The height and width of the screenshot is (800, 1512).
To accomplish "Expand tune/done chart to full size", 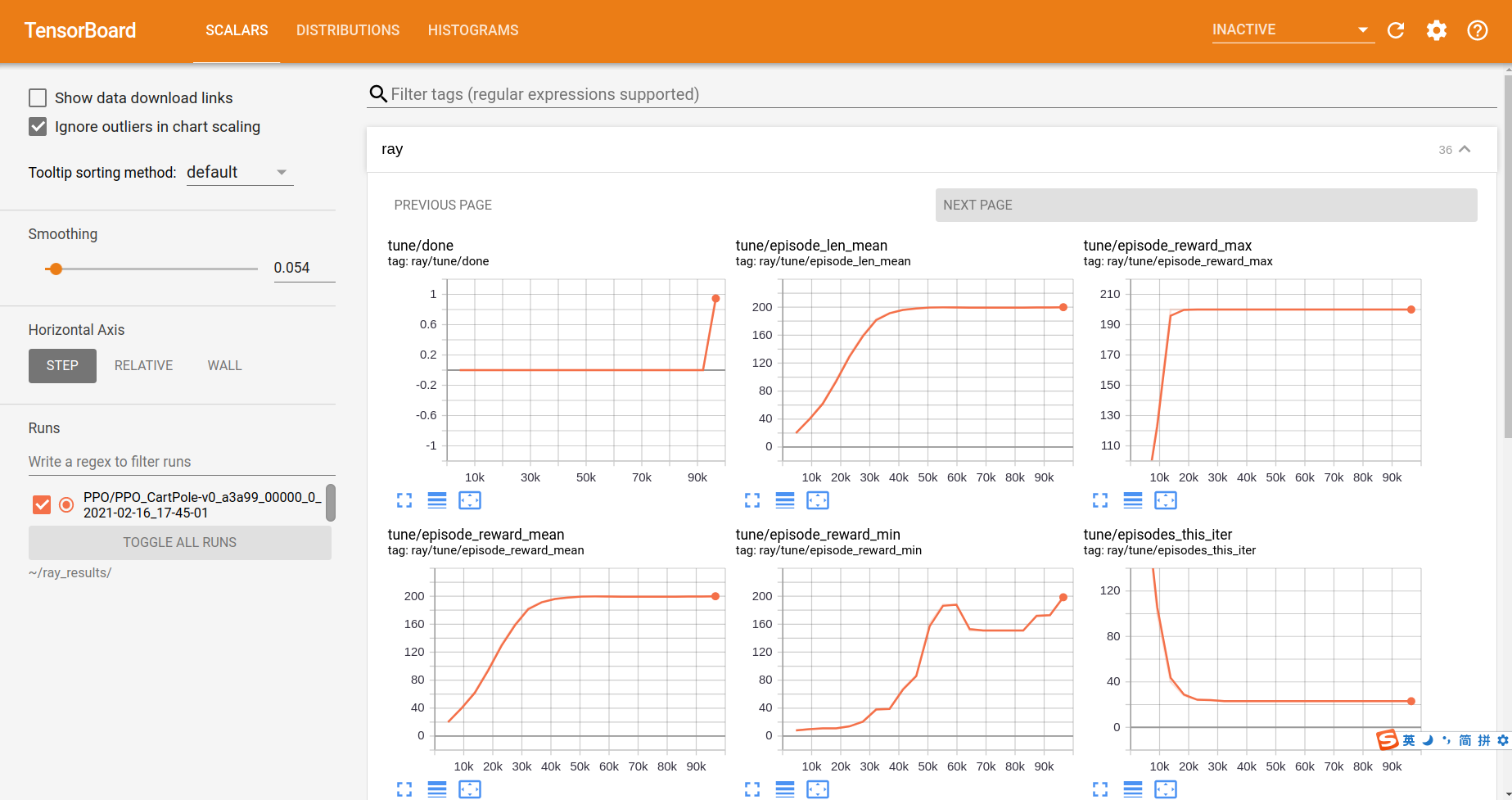I will [x=404, y=500].
